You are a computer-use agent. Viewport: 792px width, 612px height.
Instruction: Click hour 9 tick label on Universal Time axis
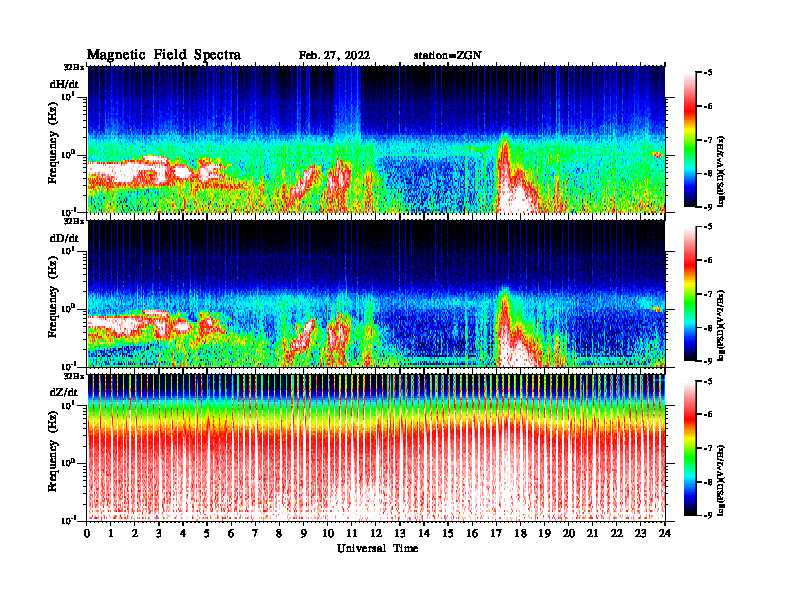[x=304, y=534]
